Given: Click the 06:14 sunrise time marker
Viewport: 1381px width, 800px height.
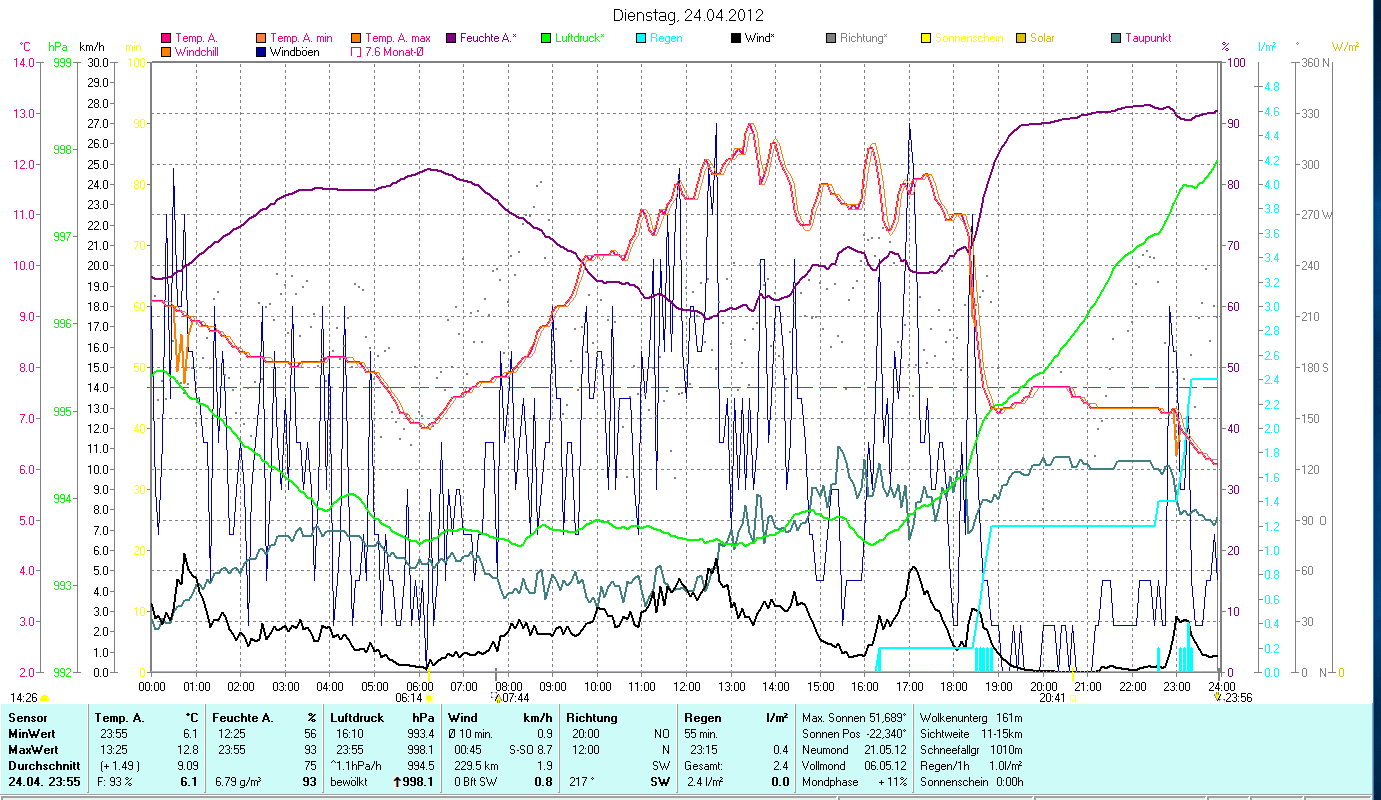Looking at the screenshot, I should pyautogui.click(x=410, y=698).
